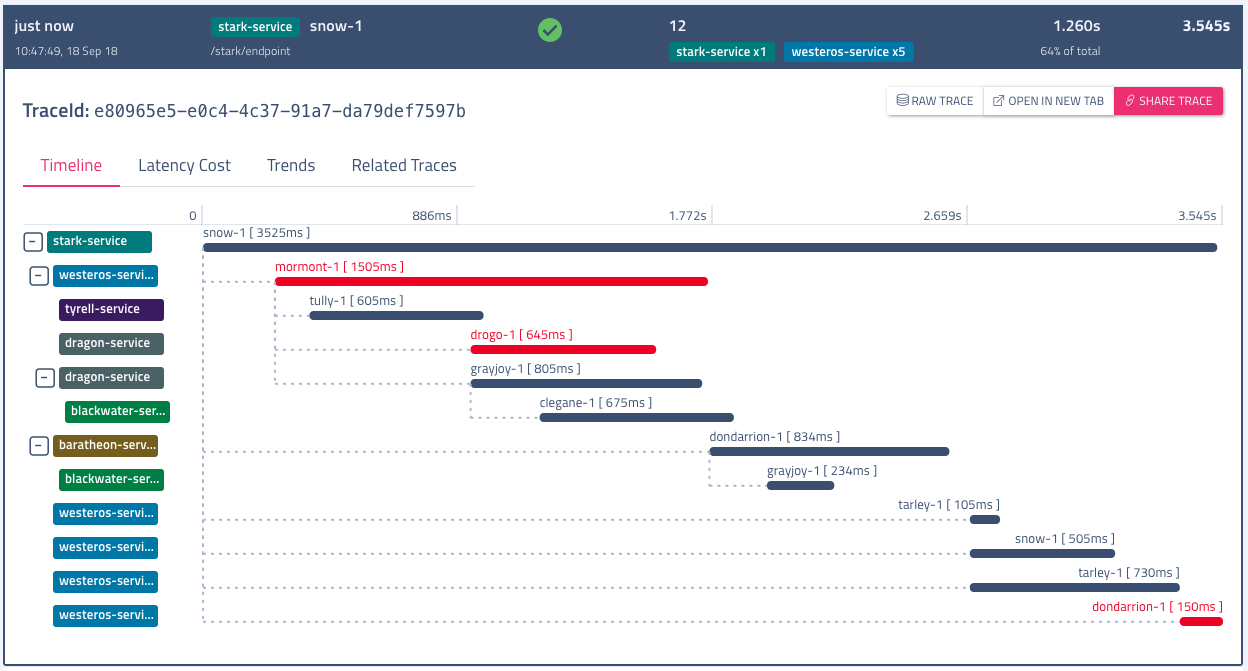Click the 1.772s timeline axis label

[688, 215]
